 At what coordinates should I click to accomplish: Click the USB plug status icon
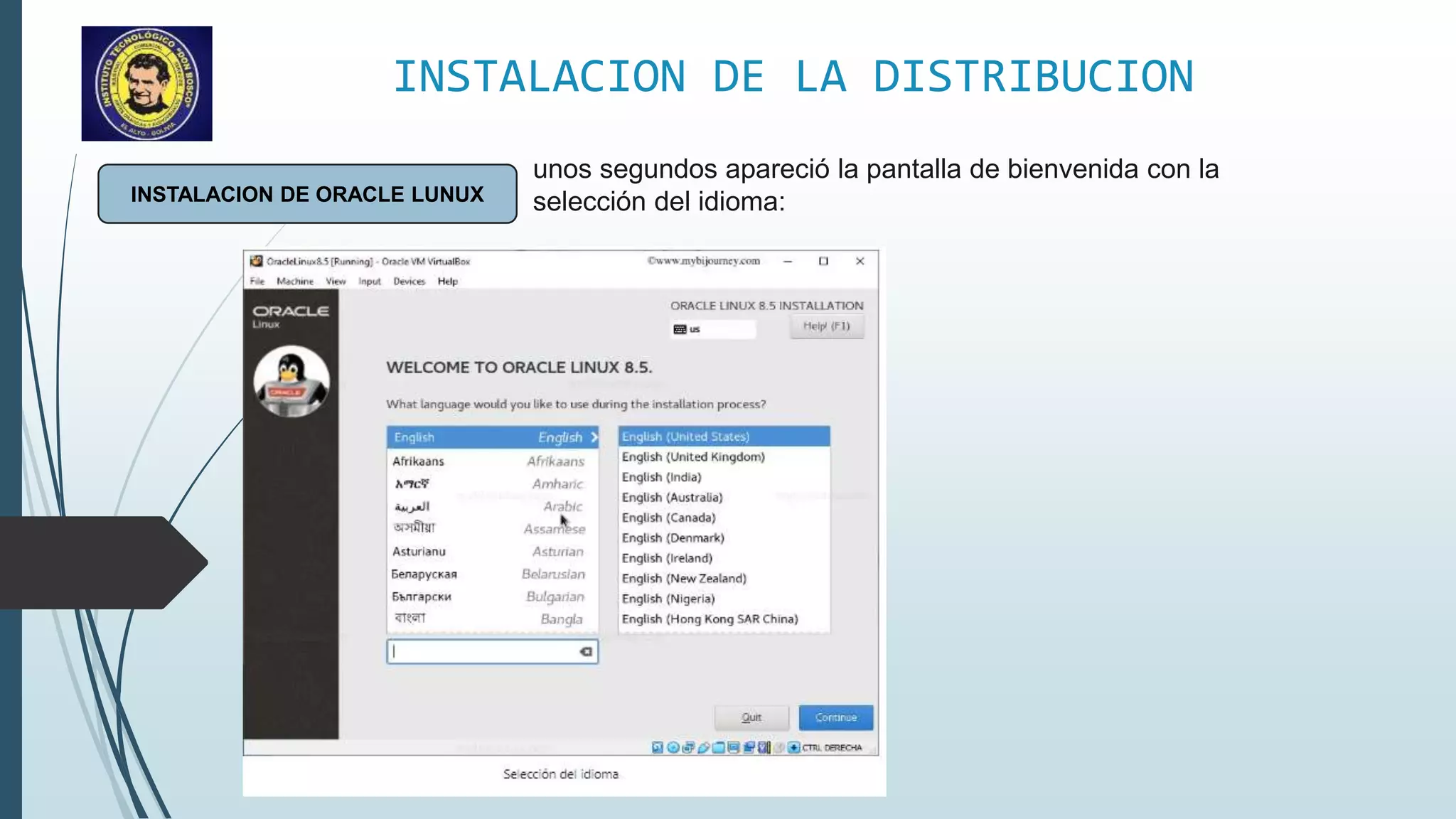pyautogui.click(x=704, y=748)
